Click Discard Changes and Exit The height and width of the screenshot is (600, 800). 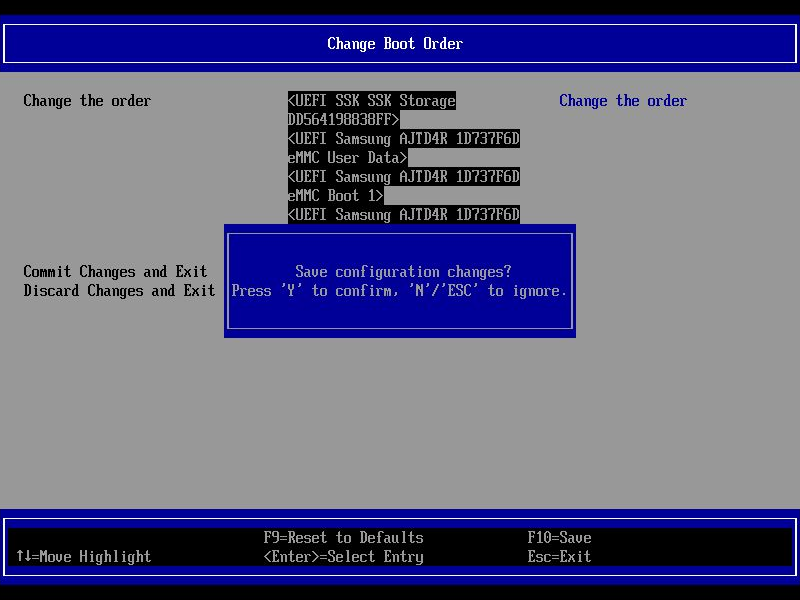pyautogui.click(x=119, y=290)
